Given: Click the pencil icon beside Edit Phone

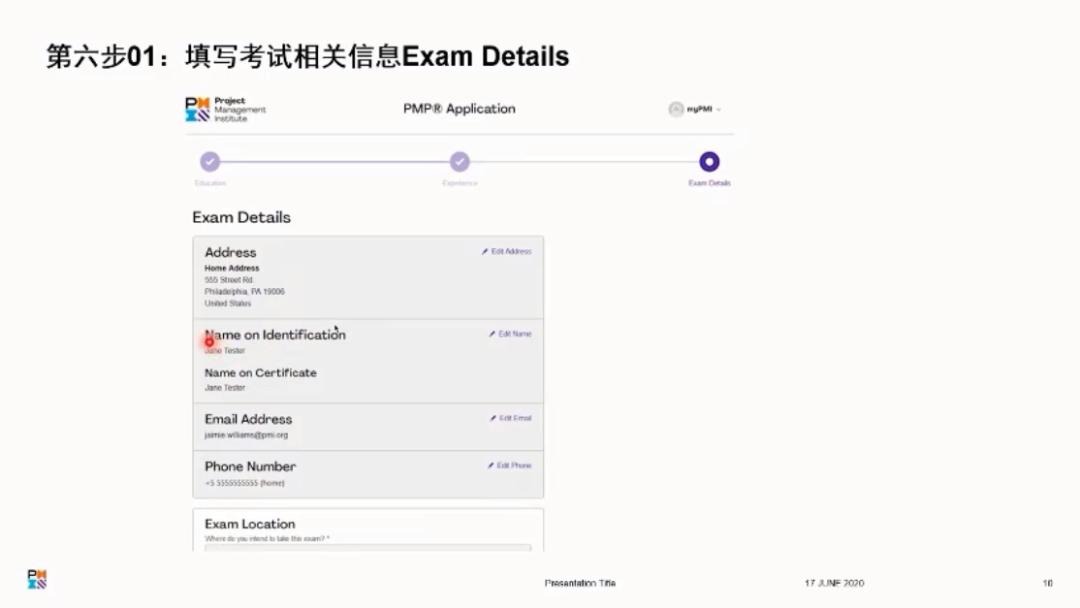Looking at the screenshot, I should click(491, 466).
